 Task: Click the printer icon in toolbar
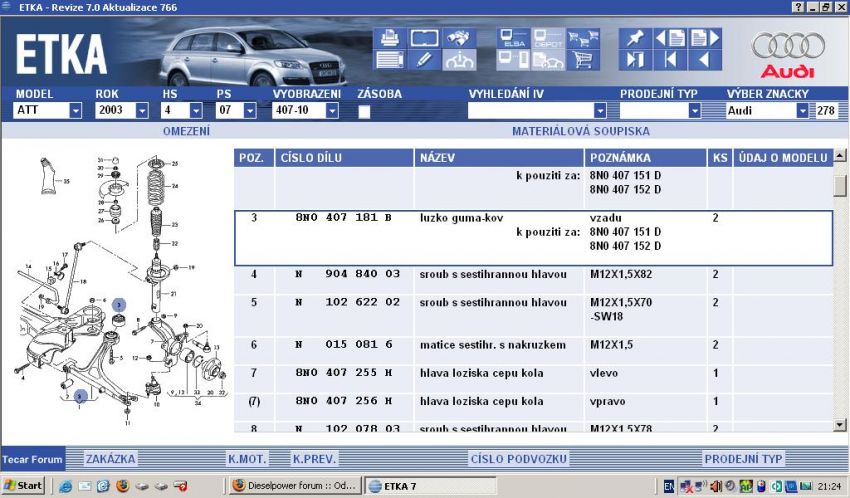tap(389, 38)
